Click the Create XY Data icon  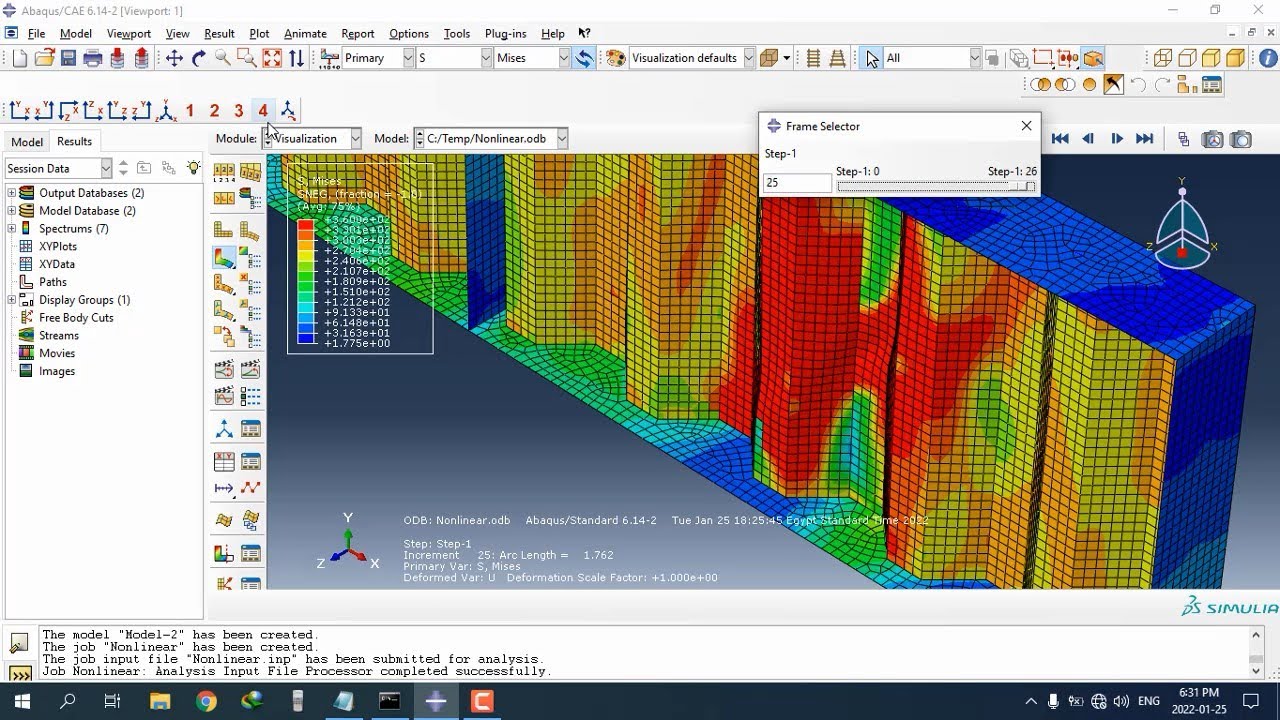[224, 461]
